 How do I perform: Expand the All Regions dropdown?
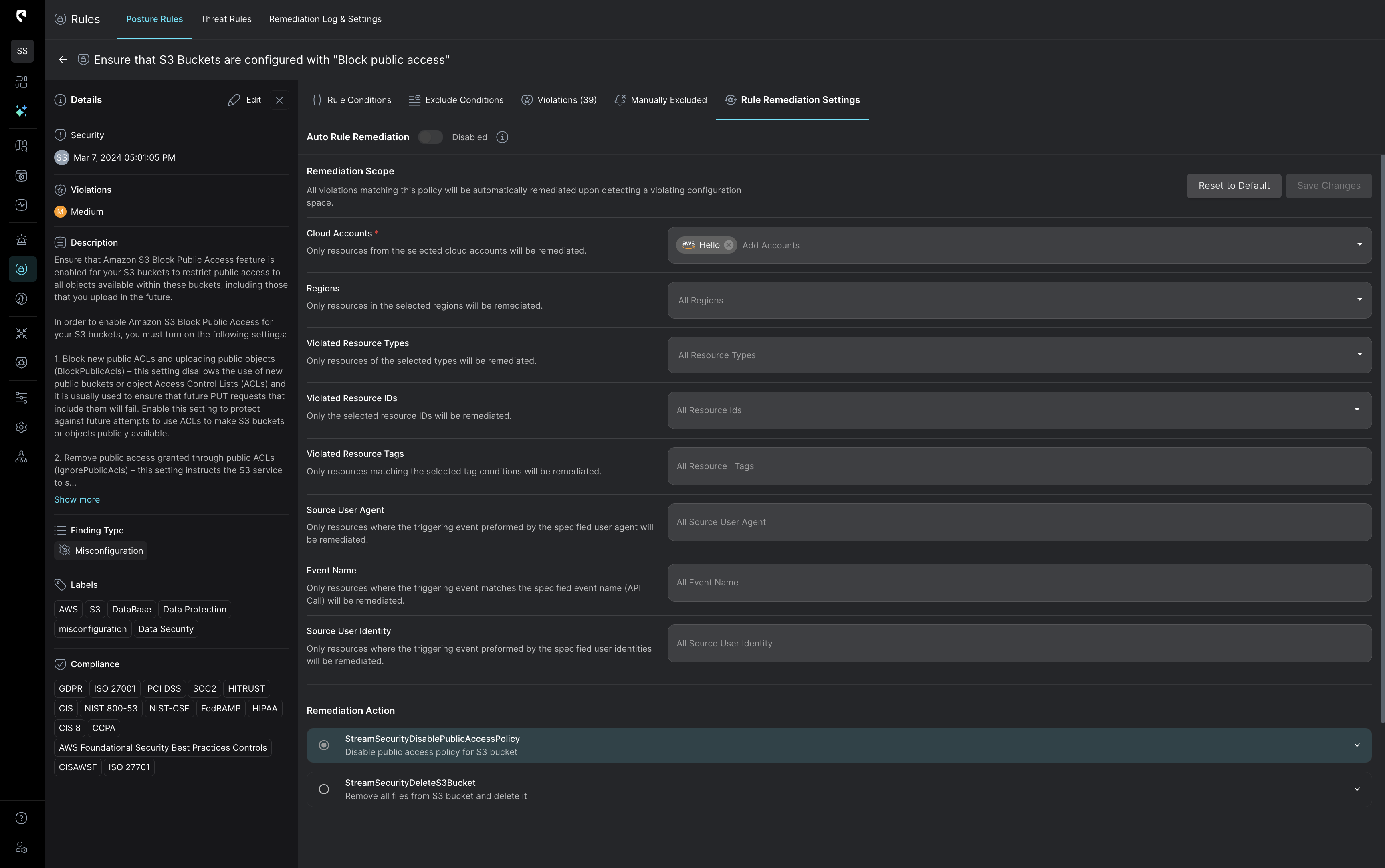tap(1359, 300)
